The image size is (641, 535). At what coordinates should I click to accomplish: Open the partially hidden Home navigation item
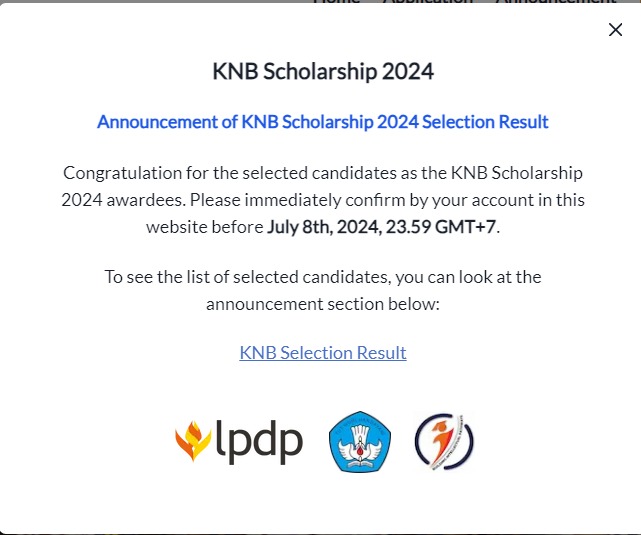click(x=336, y=2)
